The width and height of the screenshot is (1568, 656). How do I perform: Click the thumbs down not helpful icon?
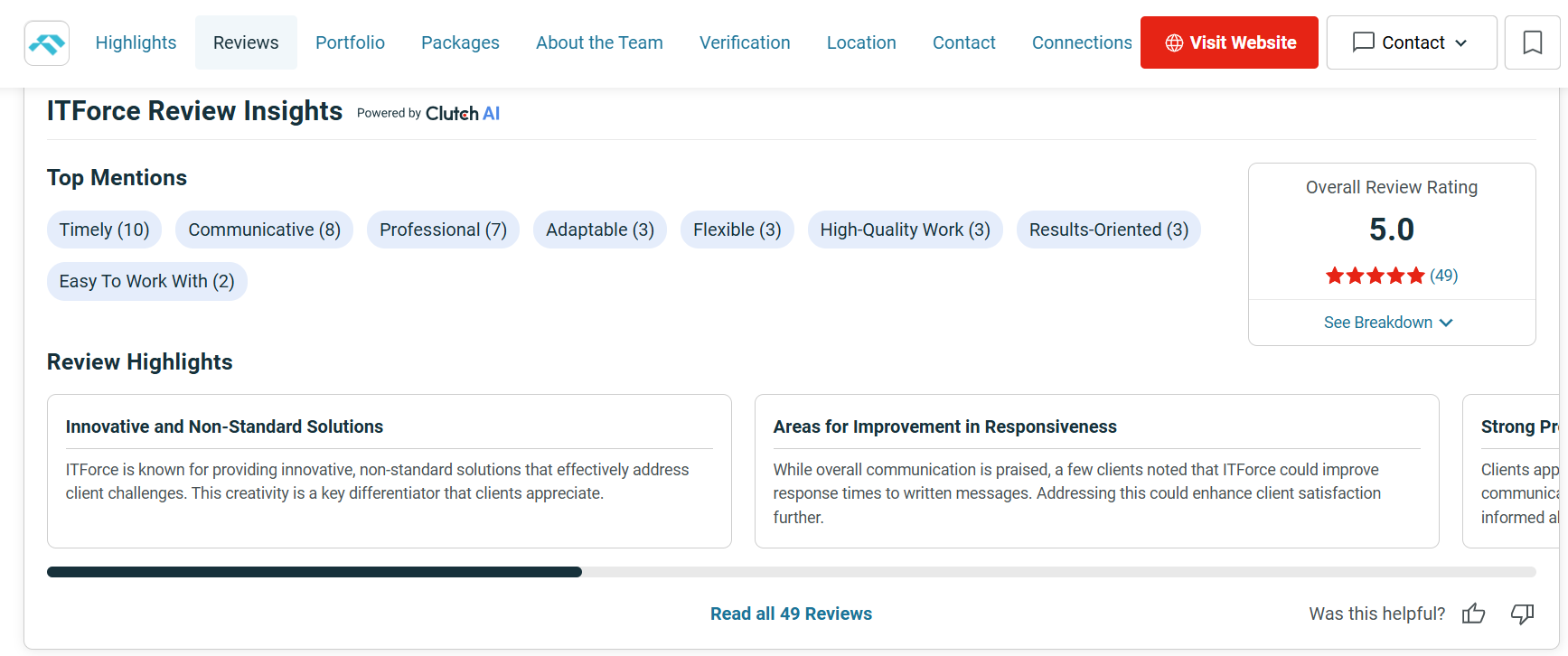(x=1523, y=614)
